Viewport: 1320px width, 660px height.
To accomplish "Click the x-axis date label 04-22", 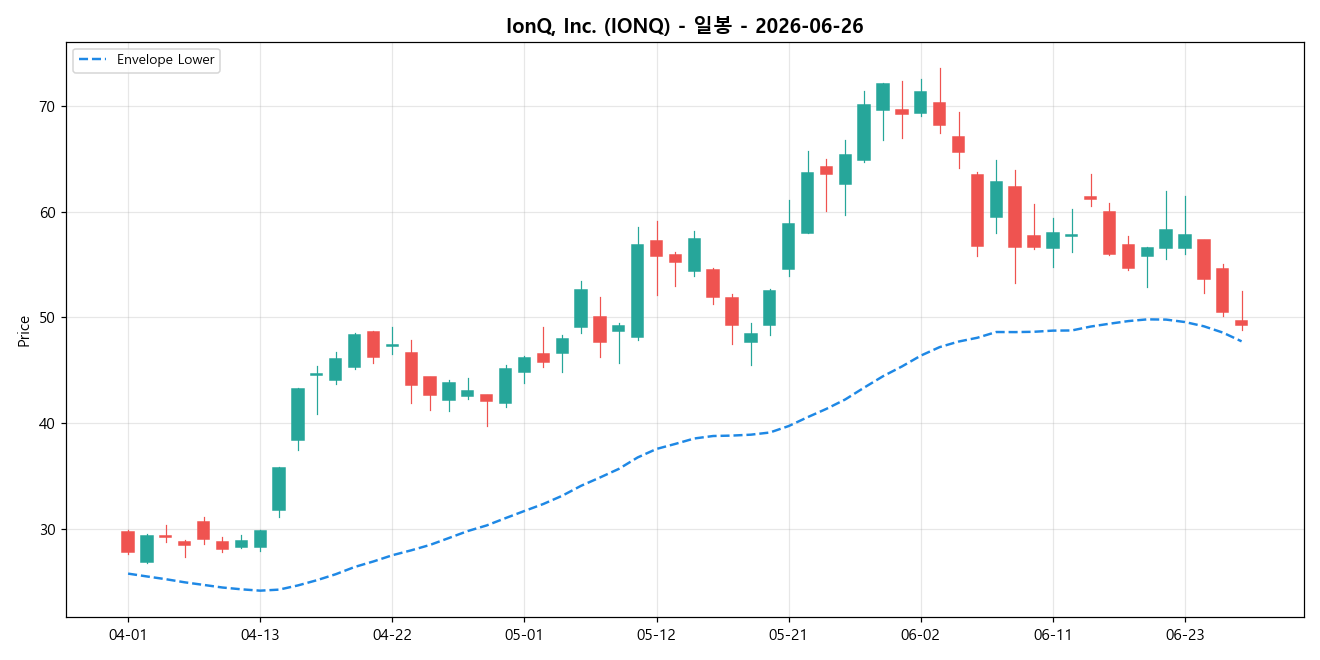I will tap(392, 635).
